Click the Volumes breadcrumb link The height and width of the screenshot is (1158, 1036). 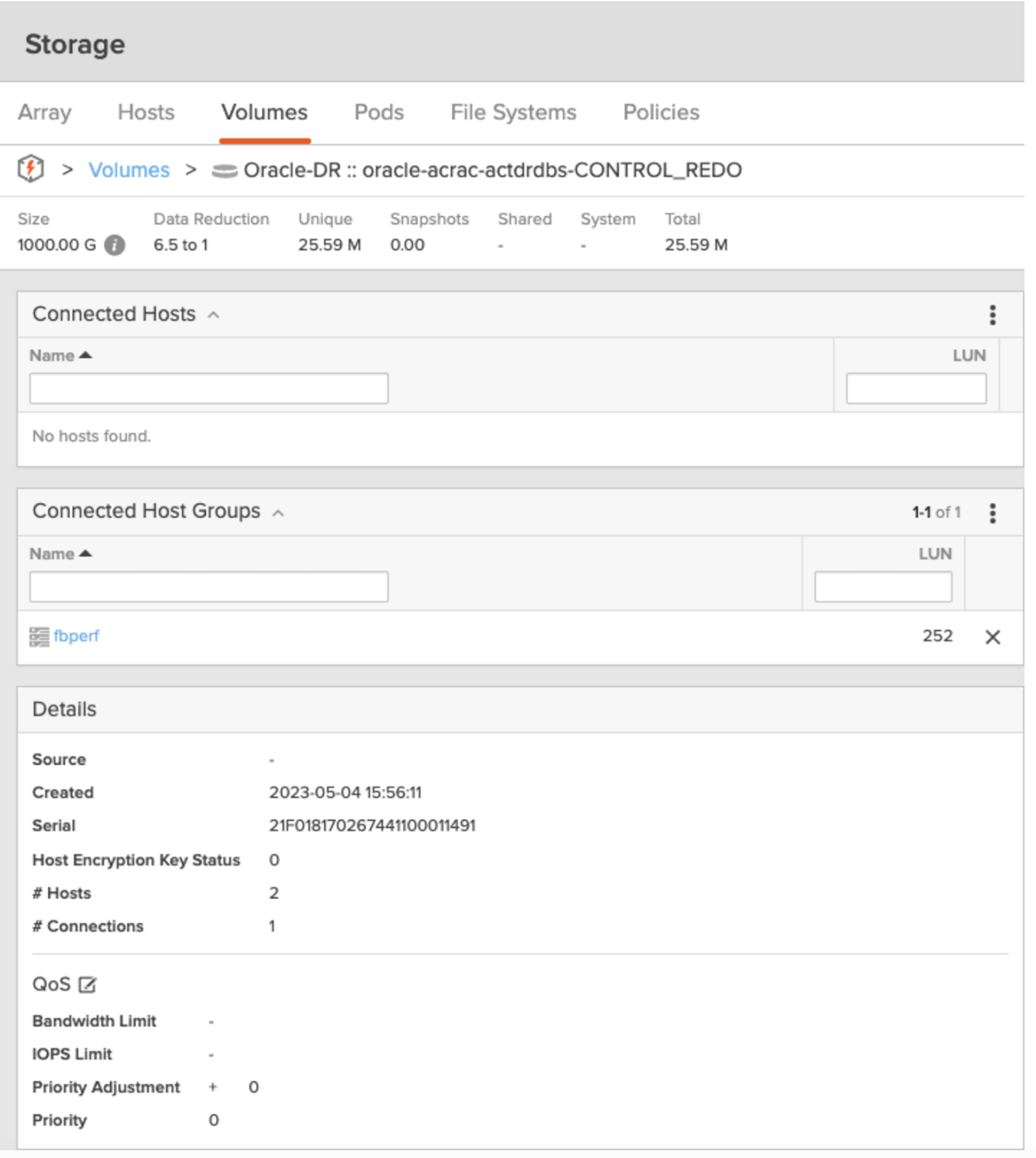point(129,170)
